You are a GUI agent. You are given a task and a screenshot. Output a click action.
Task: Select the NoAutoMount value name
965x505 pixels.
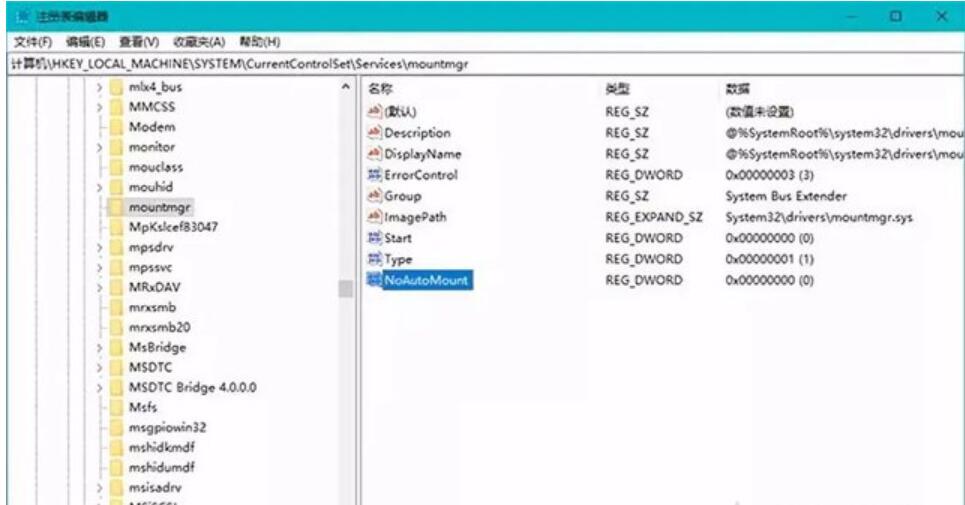coord(426,280)
